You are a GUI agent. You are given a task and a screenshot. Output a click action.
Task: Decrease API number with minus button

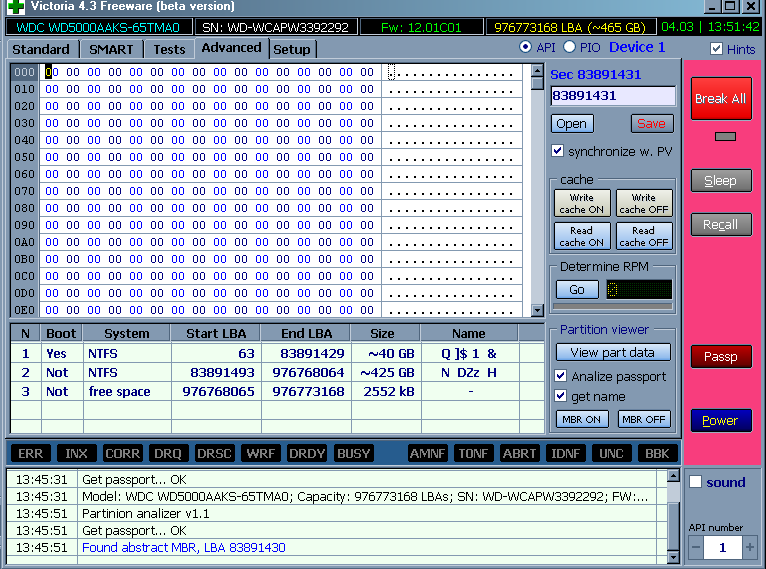pyautogui.click(x=696, y=548)
